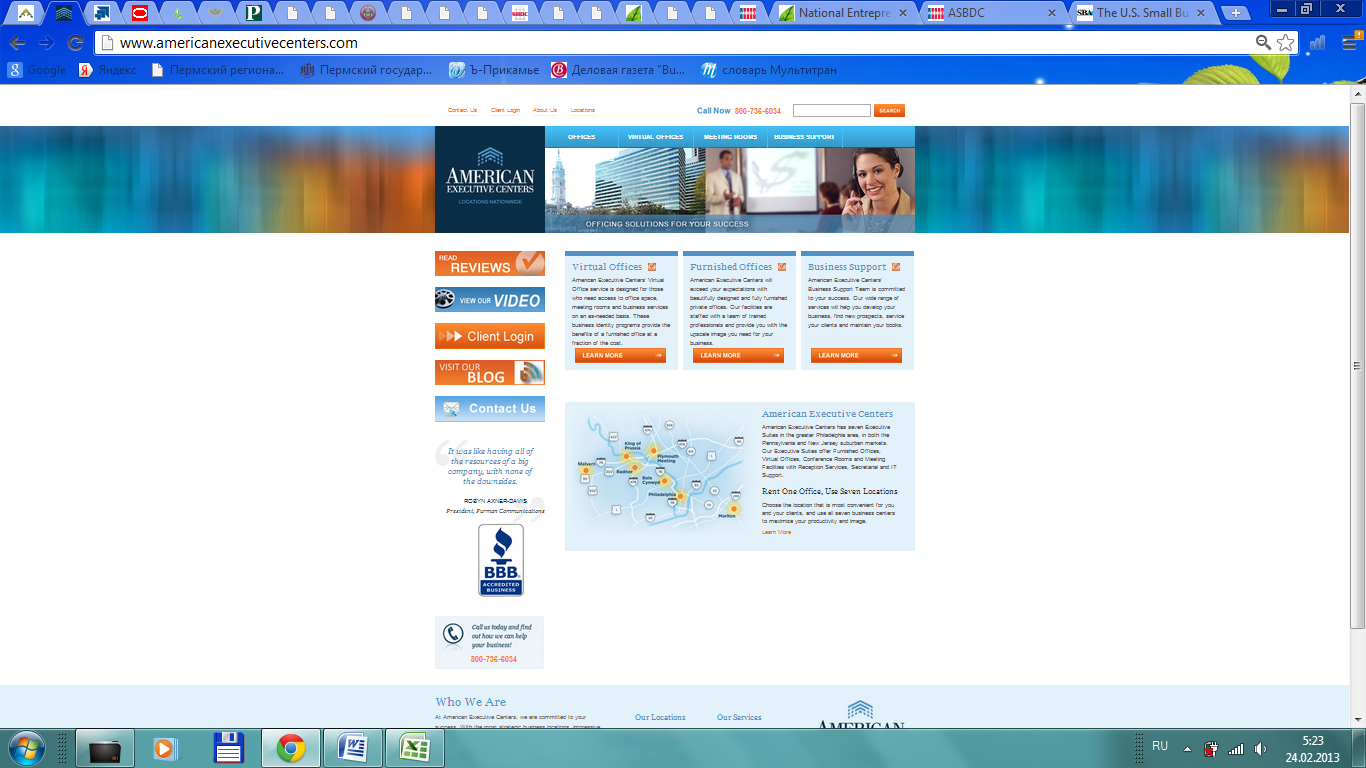Open the MEETING ROOMS navigation menu
Image resolution: width=1366 pixels, height=768 pixels.
point(730,137)
